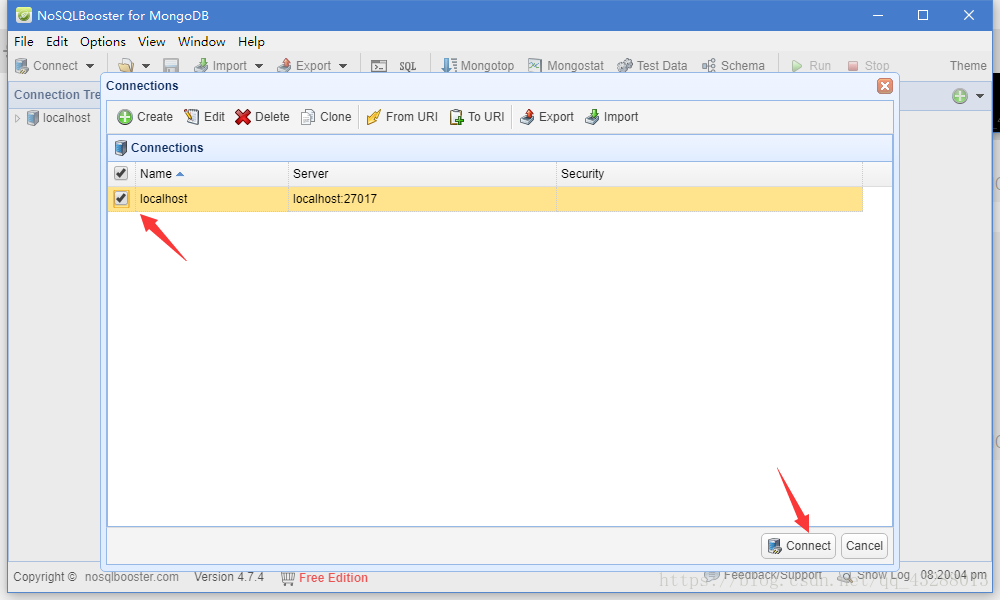Image resolution: width=1000 pixels, height=600 pixels.
Task: Open the SQL query icon
Action: click(x=408, y=66)
